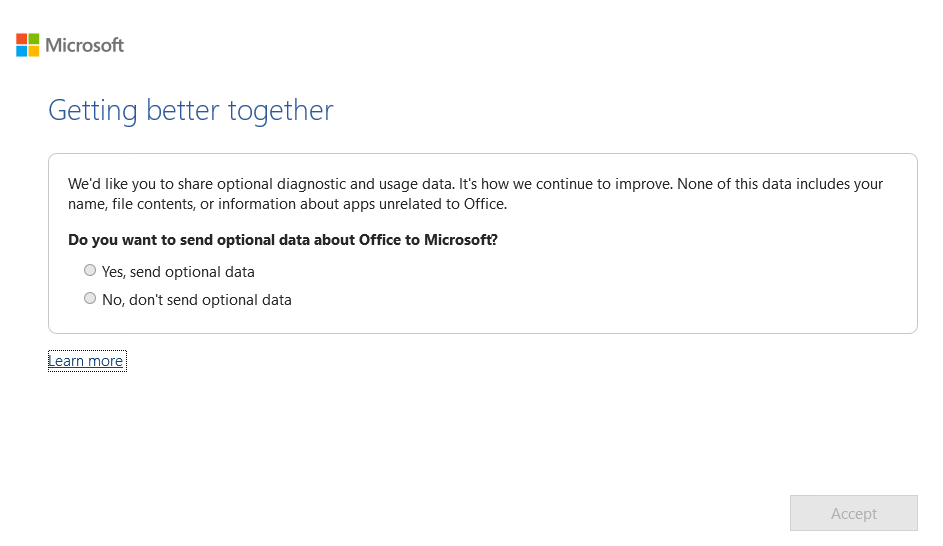Click the gray Microsoft wordmark text

point(85,45)
